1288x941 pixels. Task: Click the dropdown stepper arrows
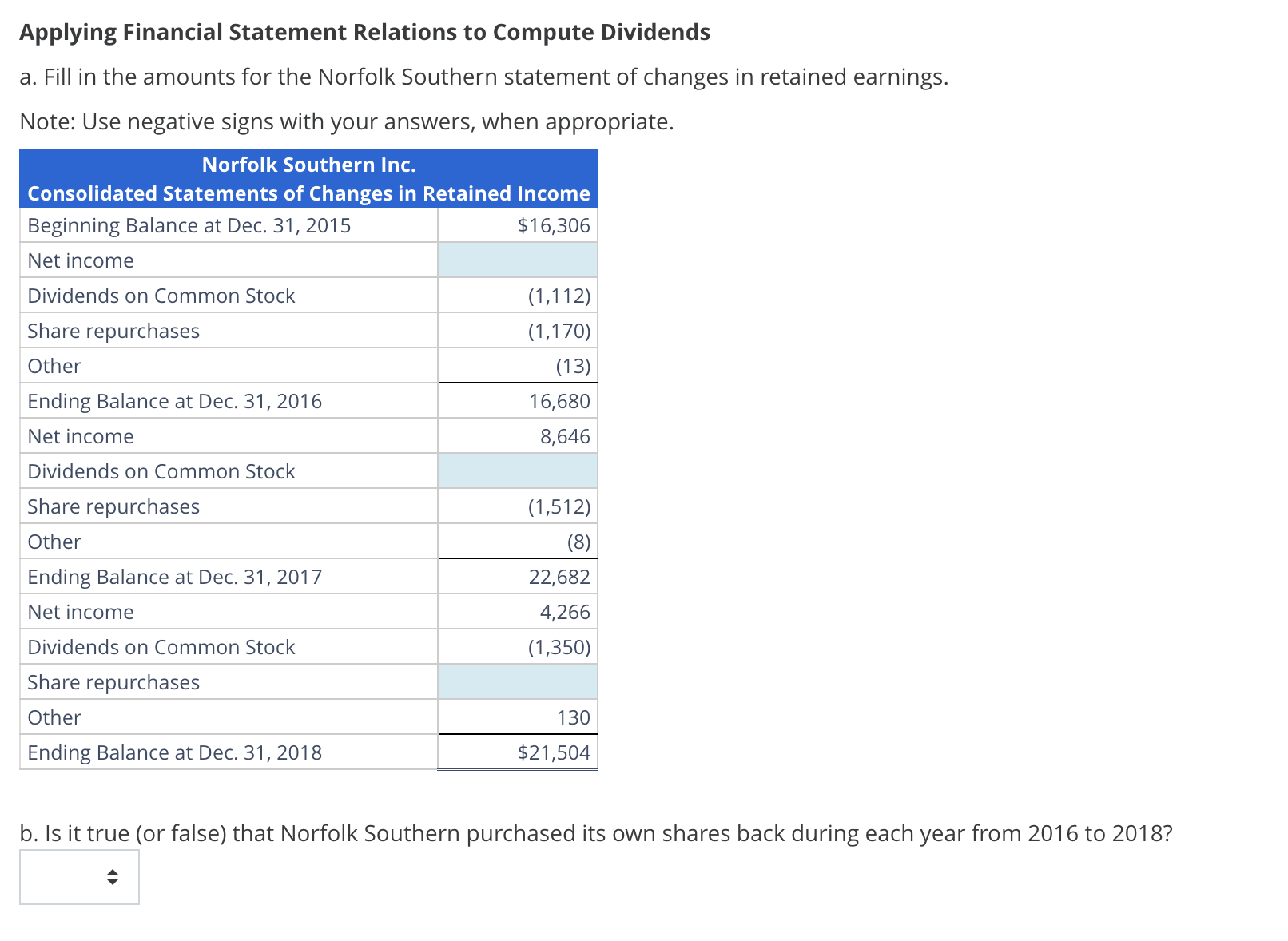point(111,876)
